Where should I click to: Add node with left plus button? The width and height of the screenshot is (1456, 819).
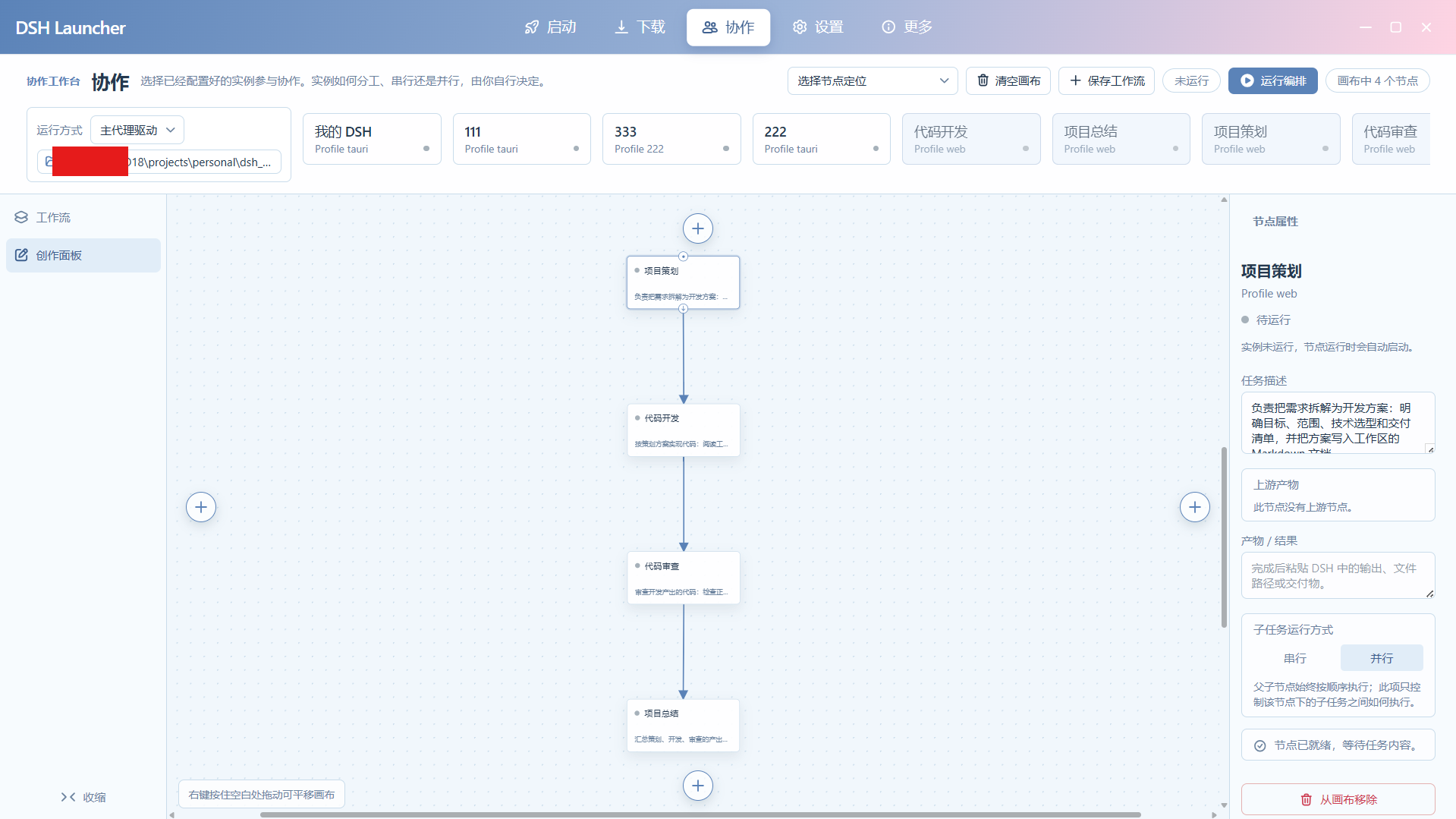(201, 507)
